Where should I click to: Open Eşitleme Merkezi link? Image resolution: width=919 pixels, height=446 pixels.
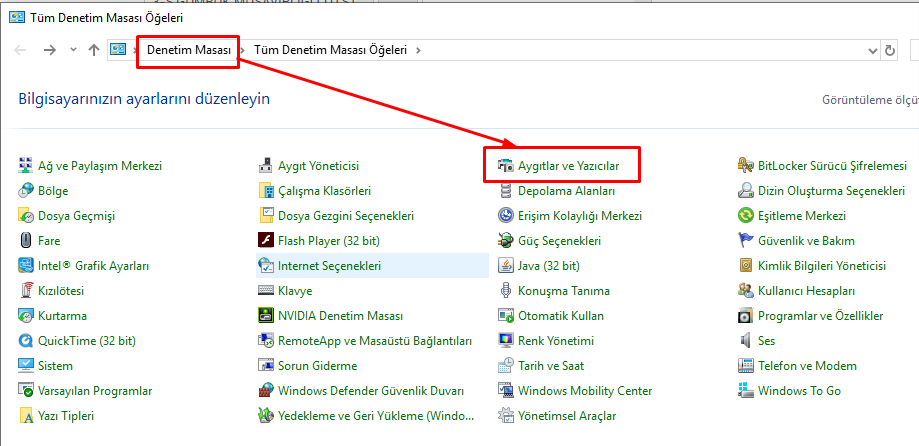[802, 216]
